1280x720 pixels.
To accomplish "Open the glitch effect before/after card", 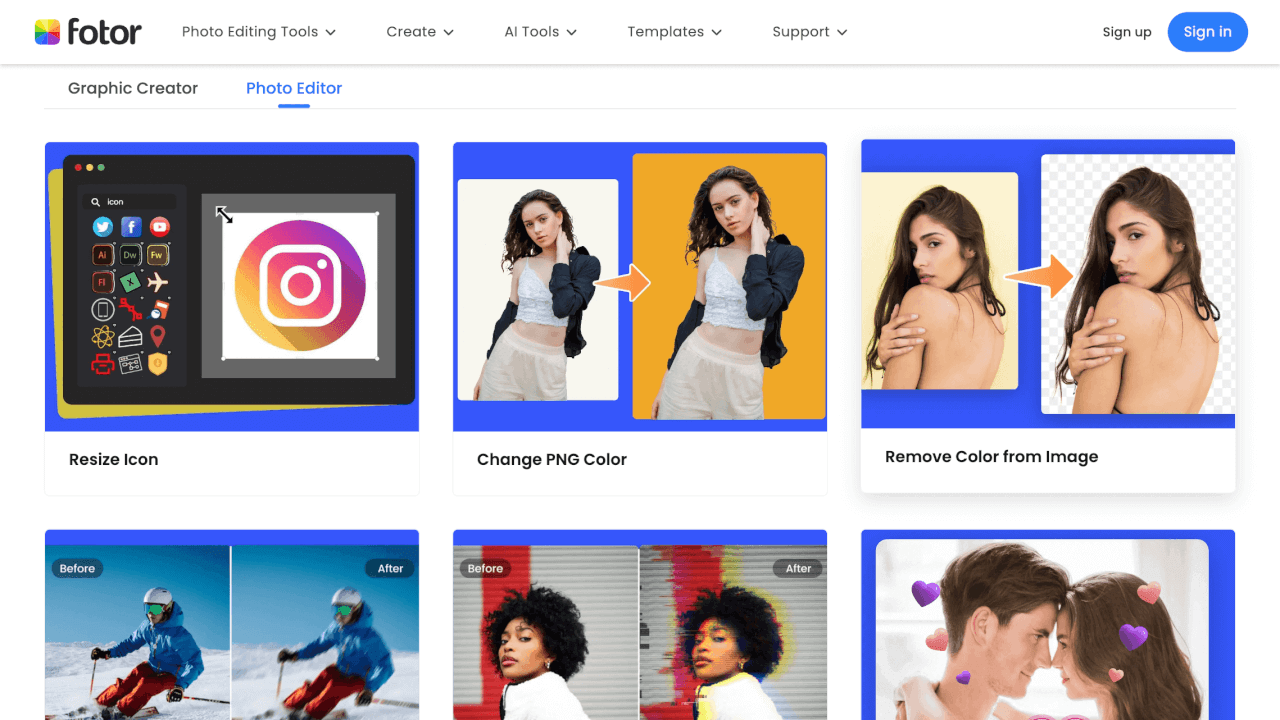I will point(640,625).
